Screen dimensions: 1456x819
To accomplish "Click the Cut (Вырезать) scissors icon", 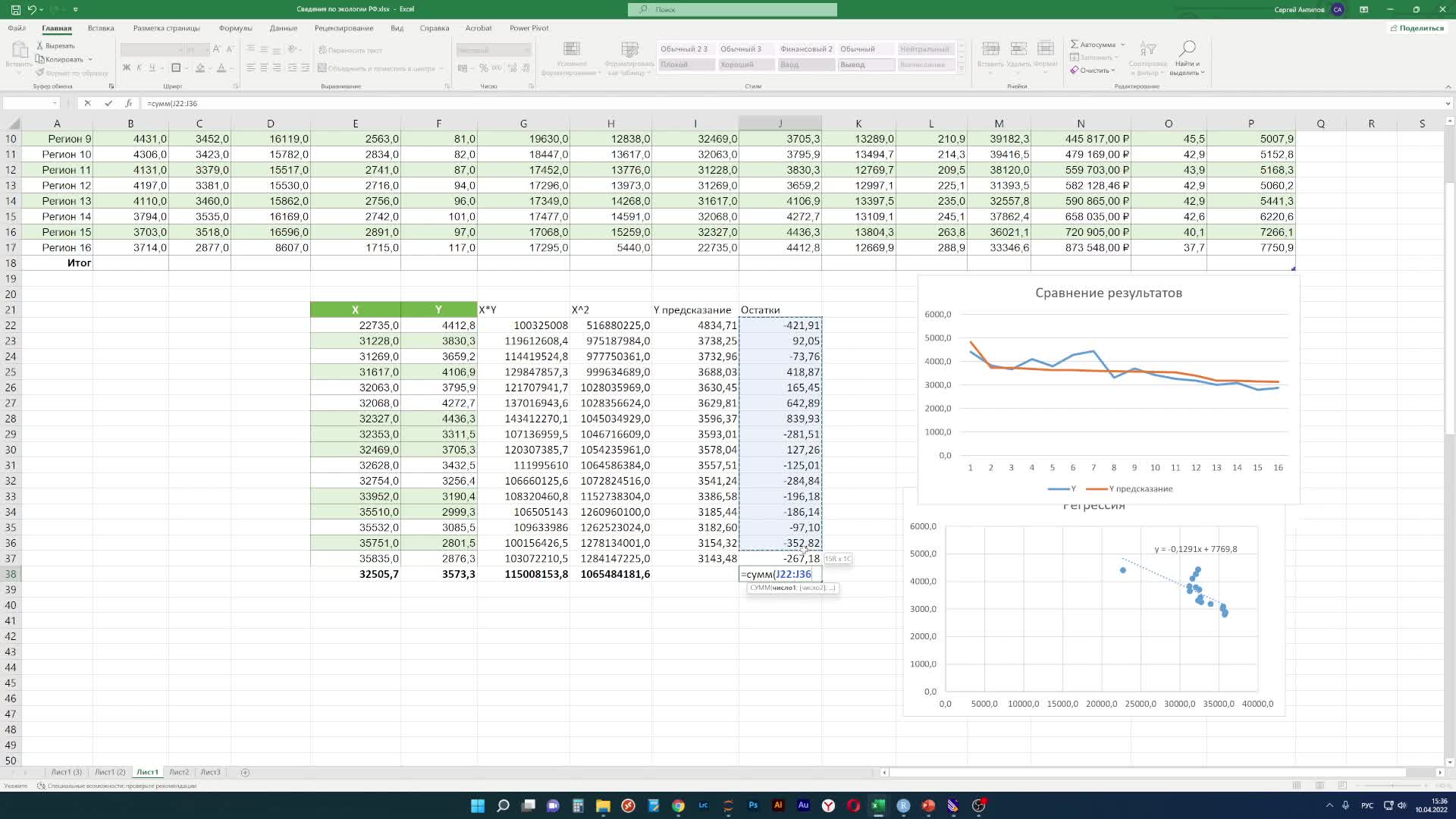I will pyautogui.click(x=40, y=45).
